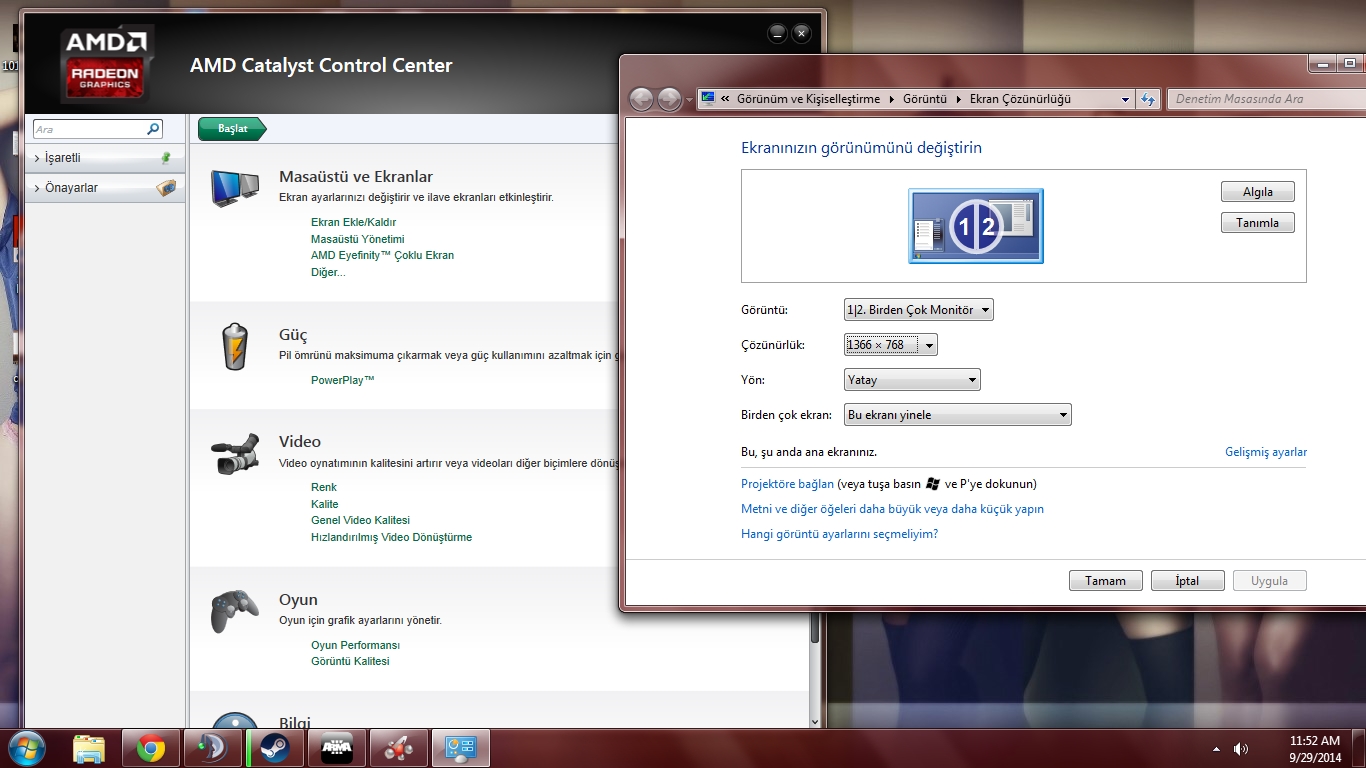
Task: Open the Görüntü display dropdown
Action: (919, 310)
